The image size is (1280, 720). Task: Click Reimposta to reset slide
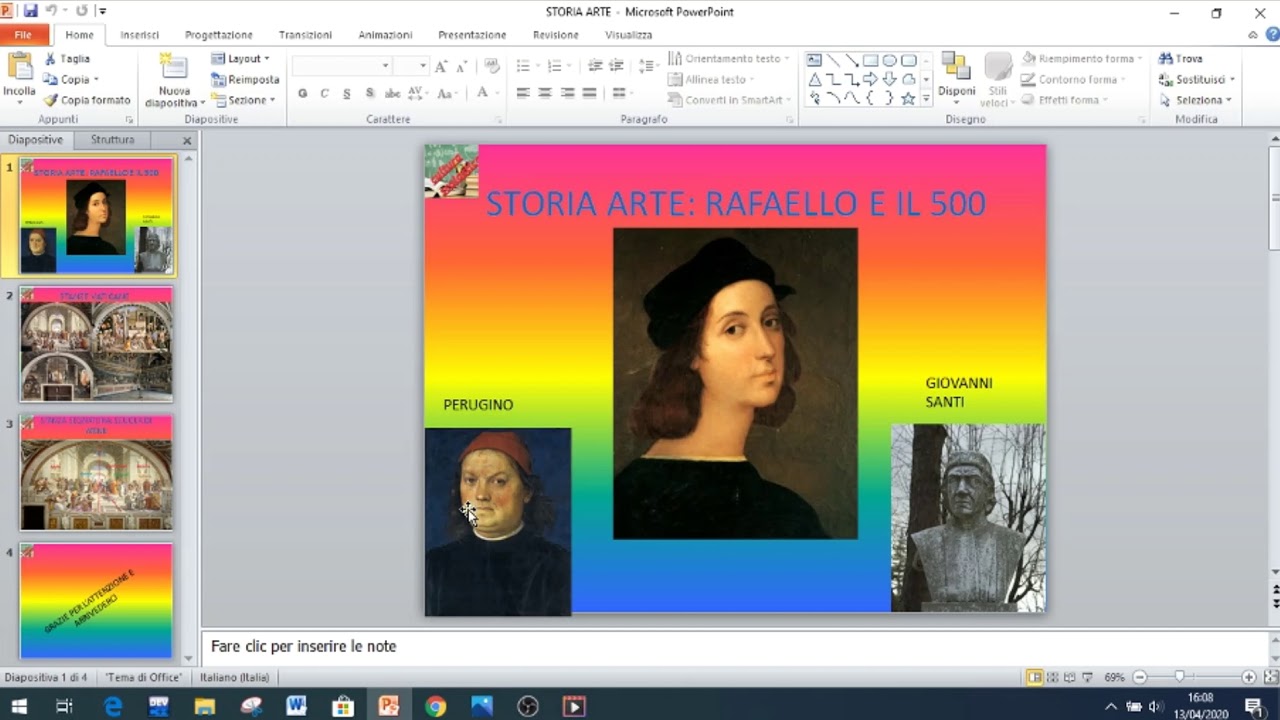click(x=245, y=79)
